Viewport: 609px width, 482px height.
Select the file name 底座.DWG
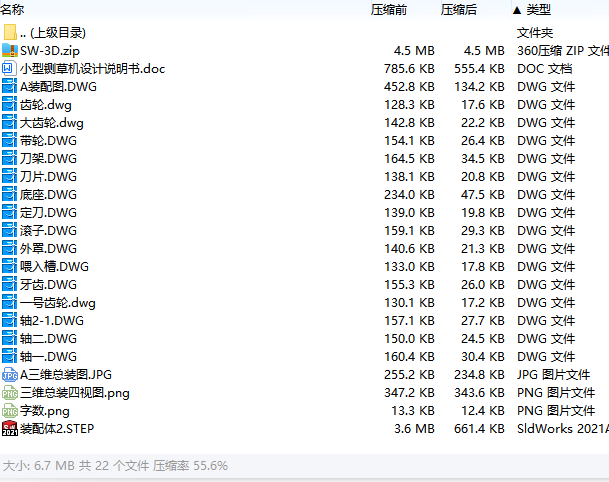point(49,195)
